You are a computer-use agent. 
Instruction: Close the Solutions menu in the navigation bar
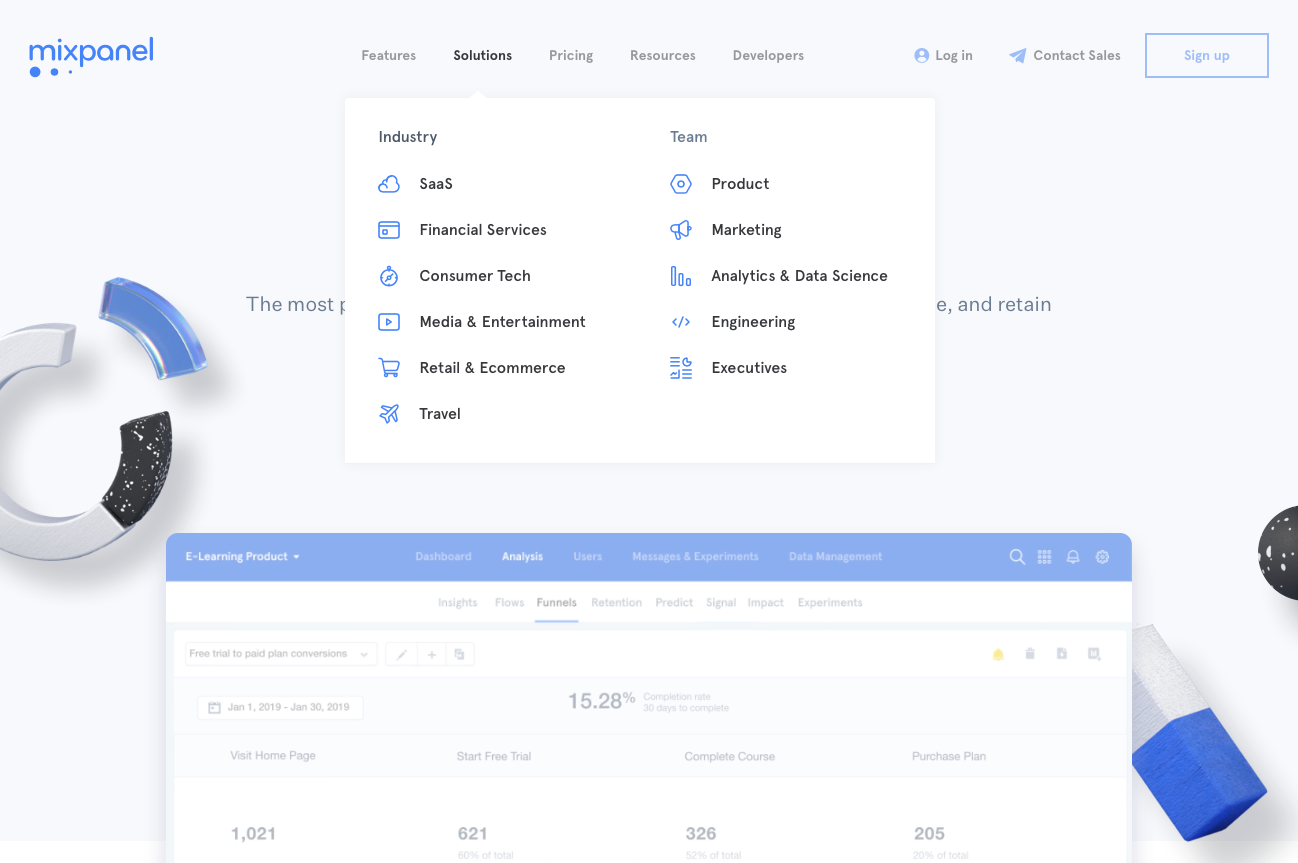tap(483, 56)
